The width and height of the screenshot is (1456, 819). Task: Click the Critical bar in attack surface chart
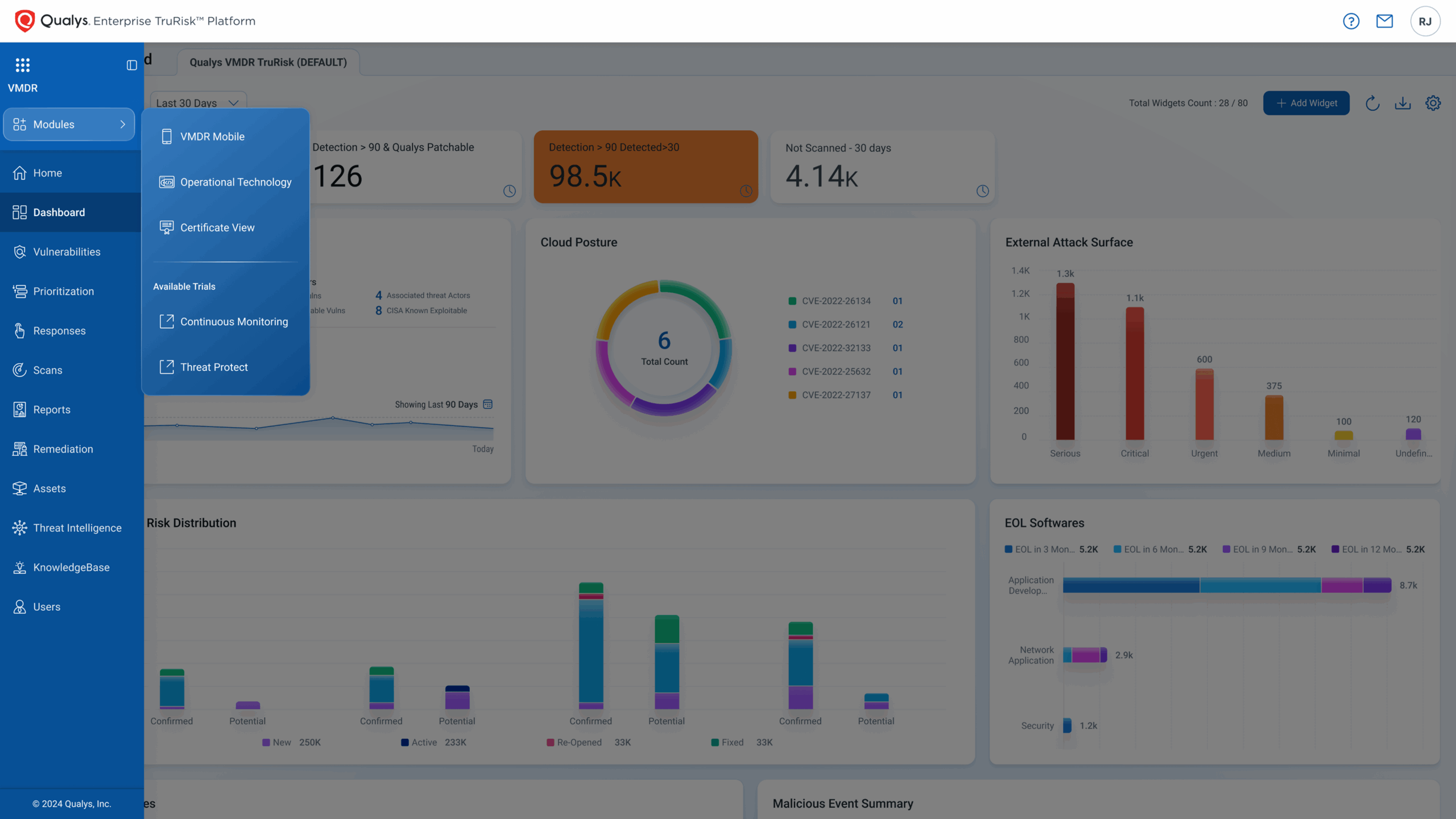click(x=1135, y=373)
